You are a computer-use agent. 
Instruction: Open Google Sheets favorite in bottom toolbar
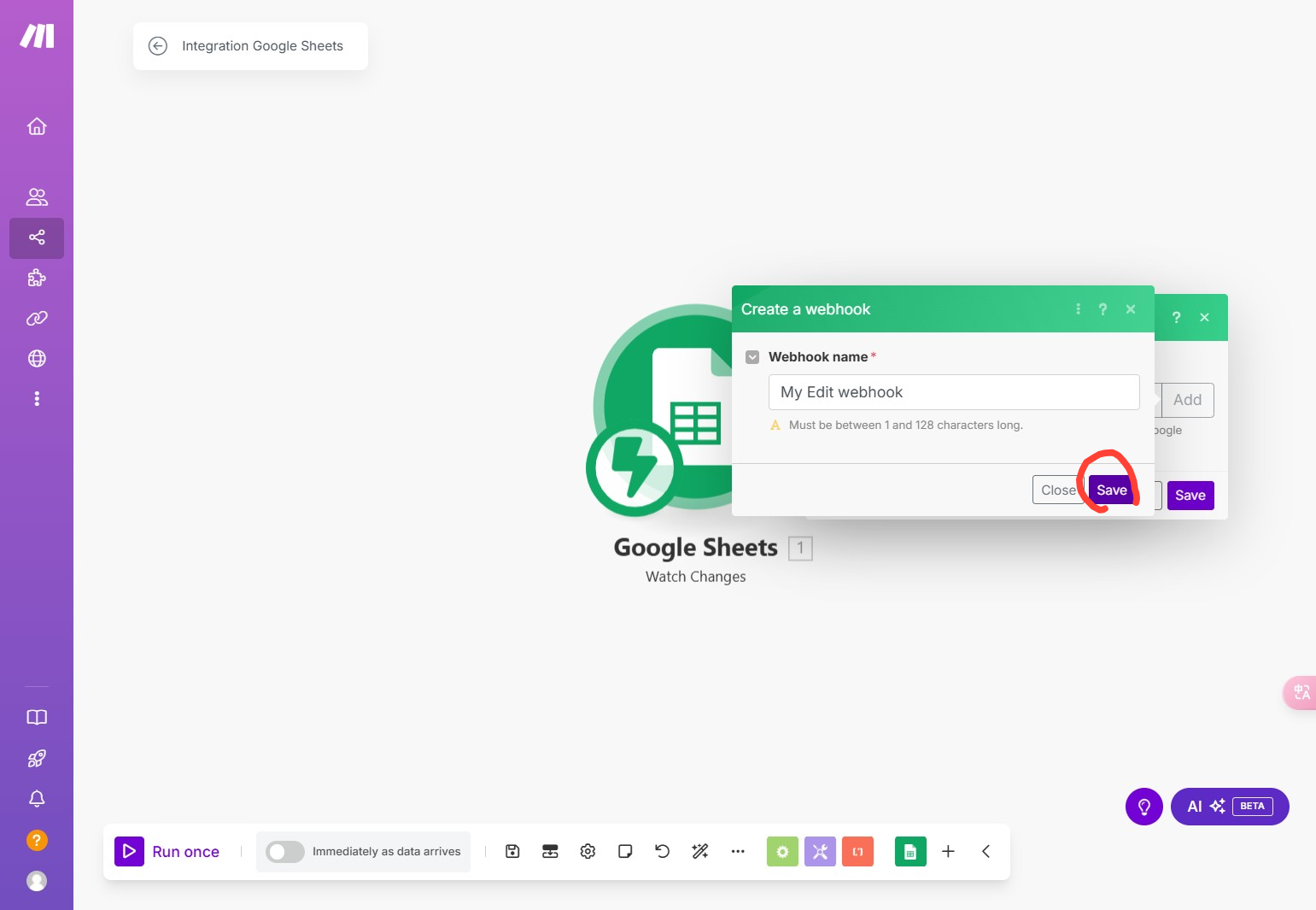(x=910, y=852)
